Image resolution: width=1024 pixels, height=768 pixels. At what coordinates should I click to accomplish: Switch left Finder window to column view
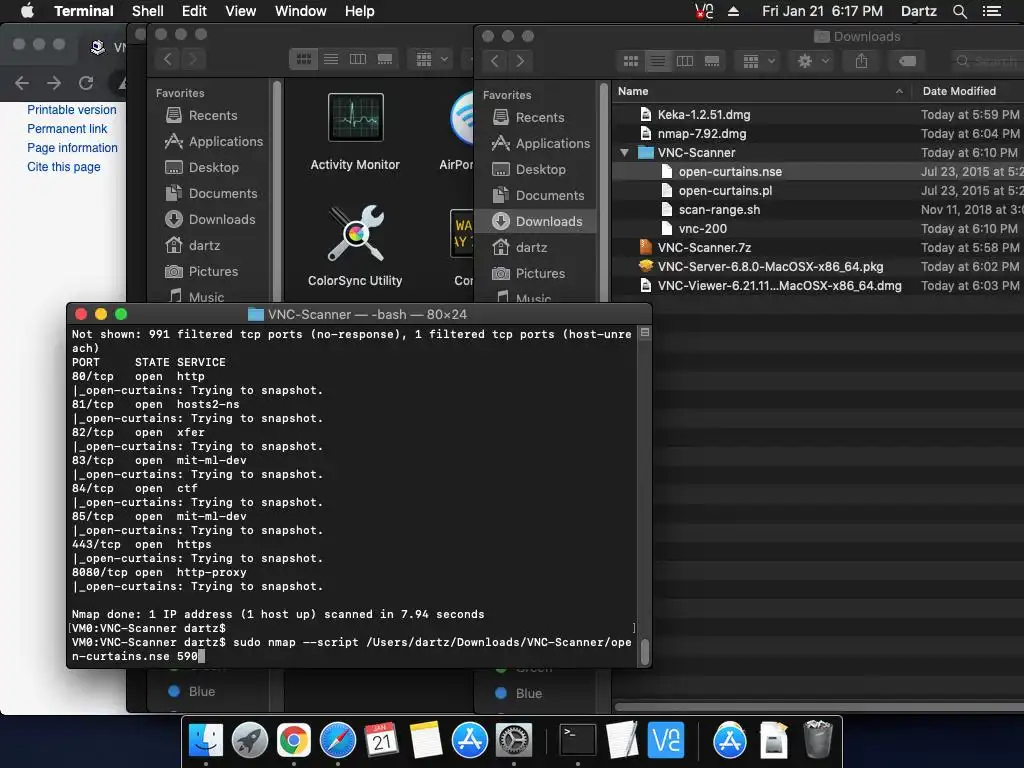(358, 59)
